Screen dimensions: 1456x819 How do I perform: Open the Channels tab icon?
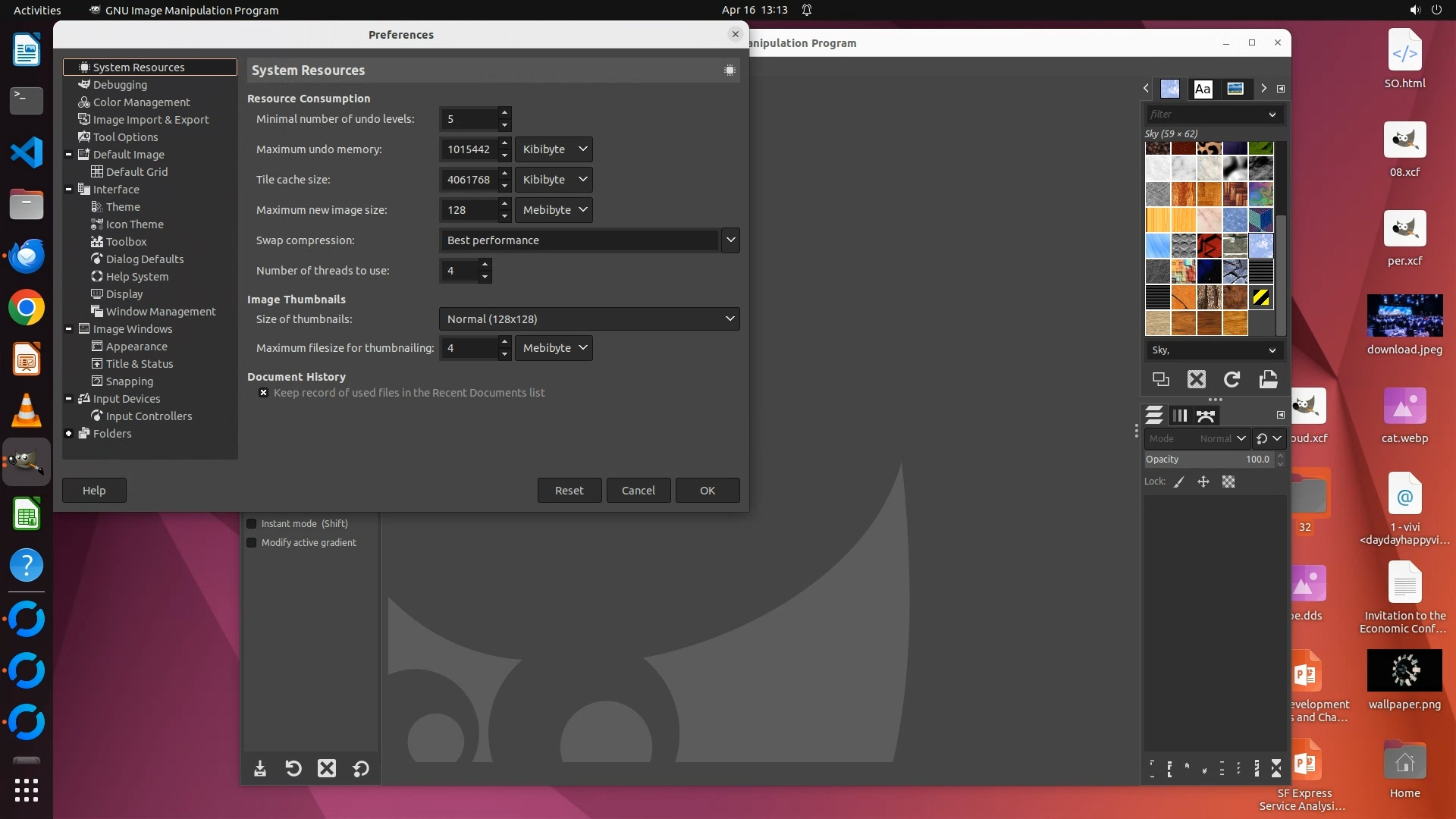coord(1180,416)
